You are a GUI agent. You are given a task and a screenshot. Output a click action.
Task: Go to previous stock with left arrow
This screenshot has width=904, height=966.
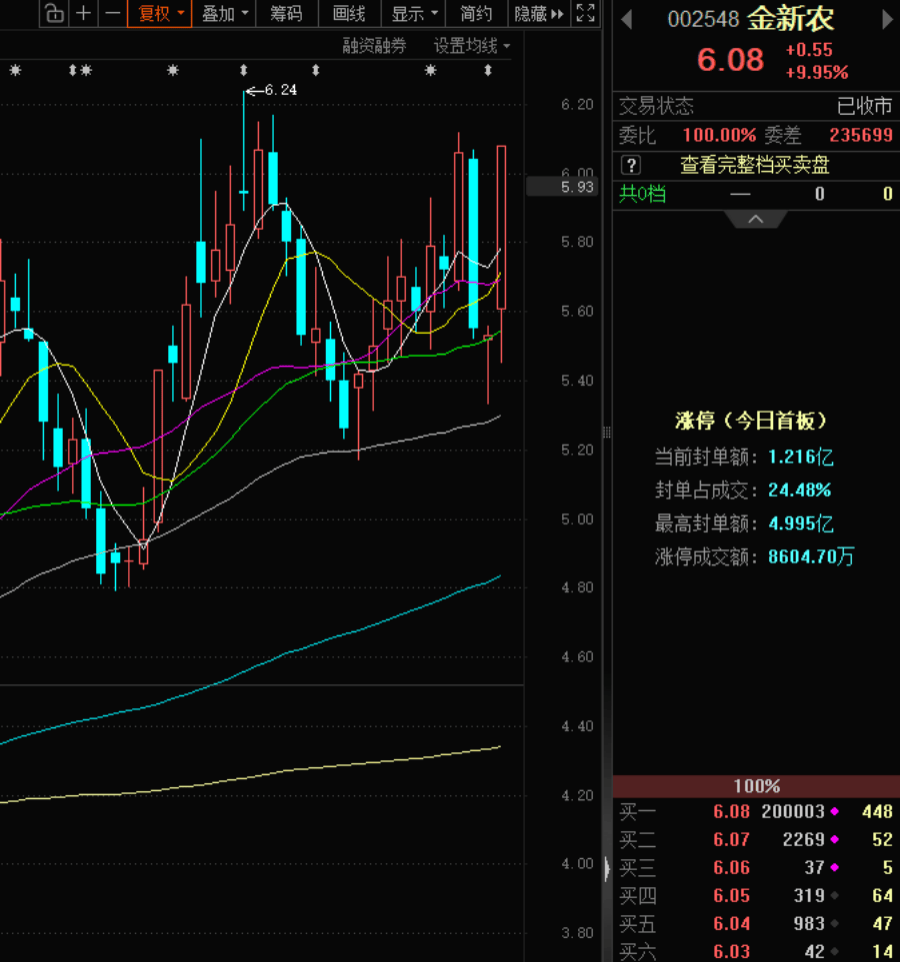point(627,19)
